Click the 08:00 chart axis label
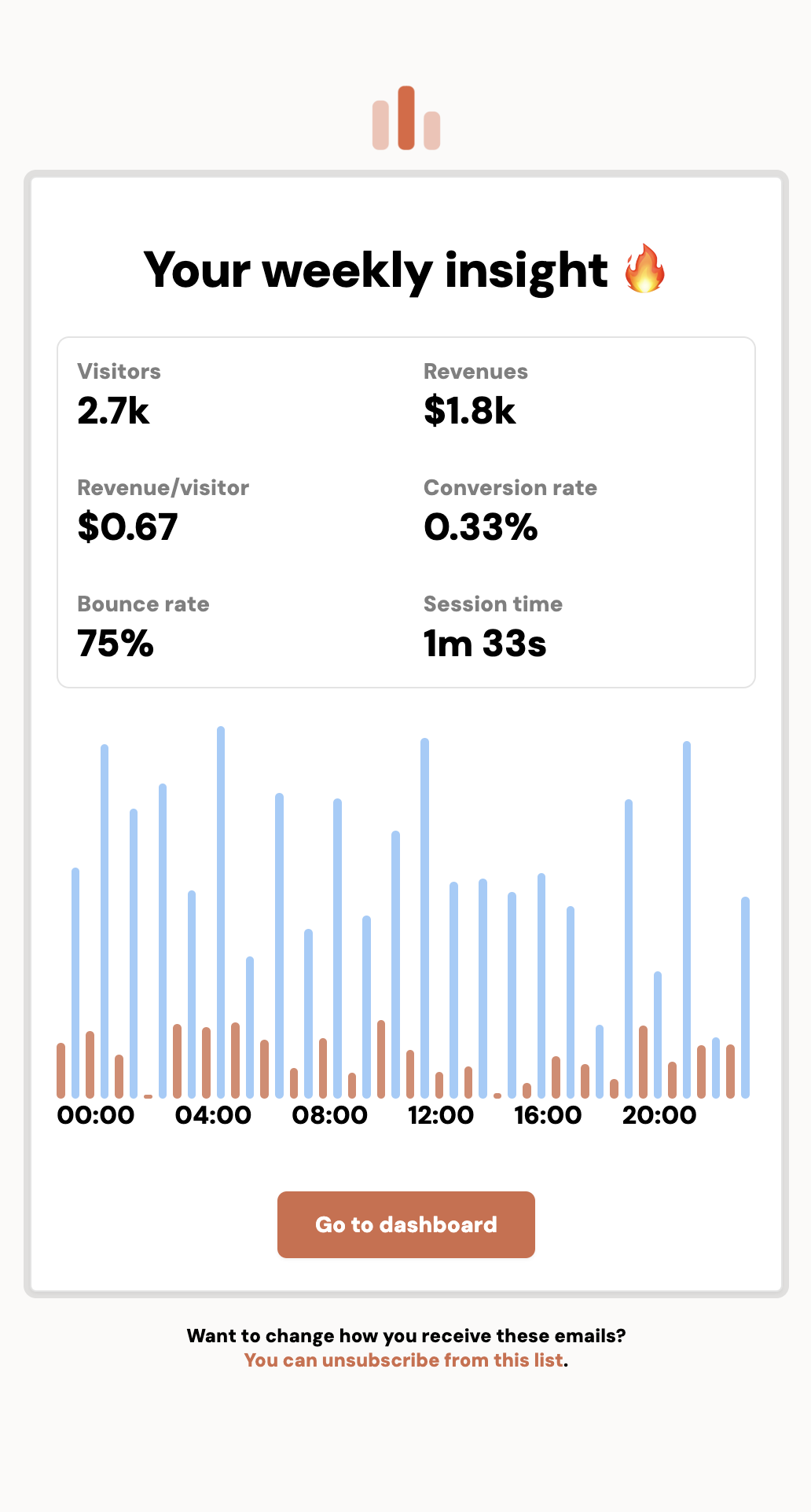811x1512 pixels. [x=329, y=1115]
